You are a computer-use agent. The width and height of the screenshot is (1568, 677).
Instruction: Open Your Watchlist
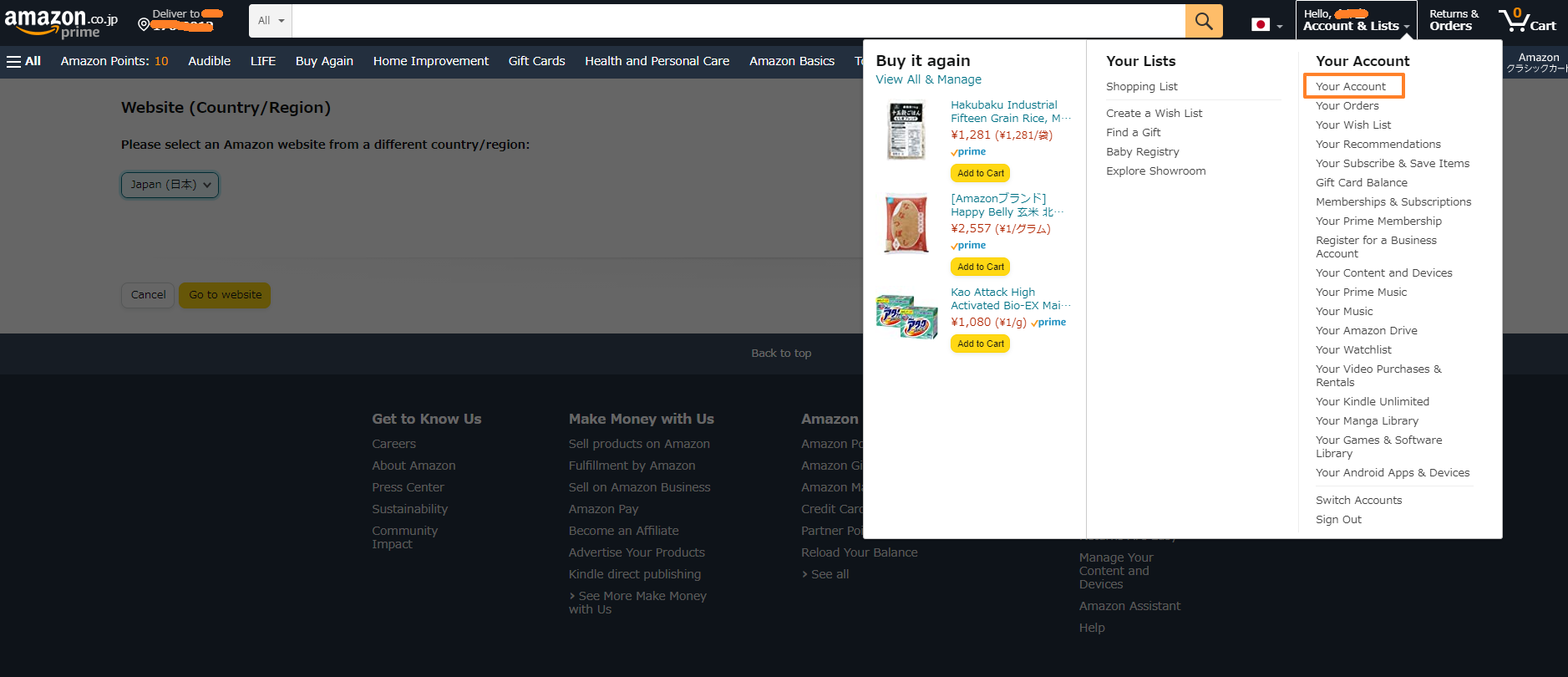tap(1353, 350)
